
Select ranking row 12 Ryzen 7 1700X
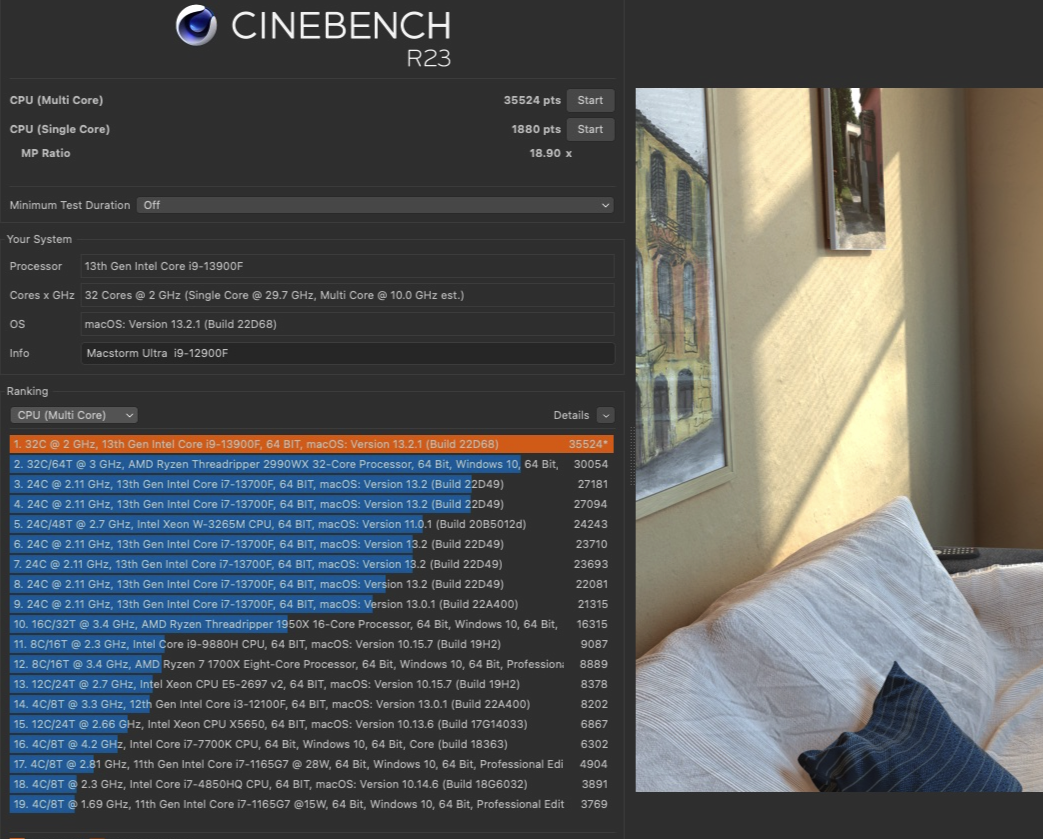click(311, 664)
